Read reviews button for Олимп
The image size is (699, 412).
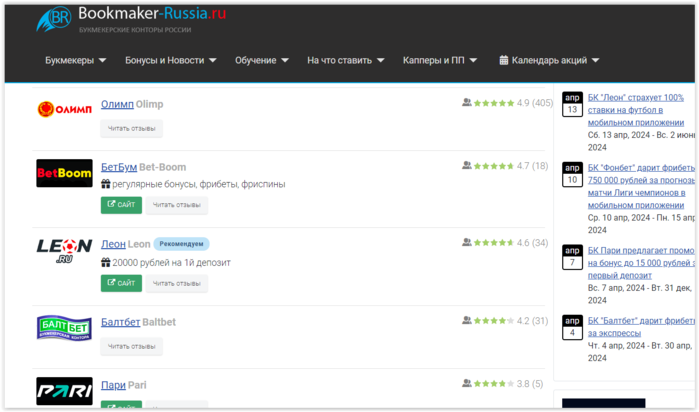point(132,128)
